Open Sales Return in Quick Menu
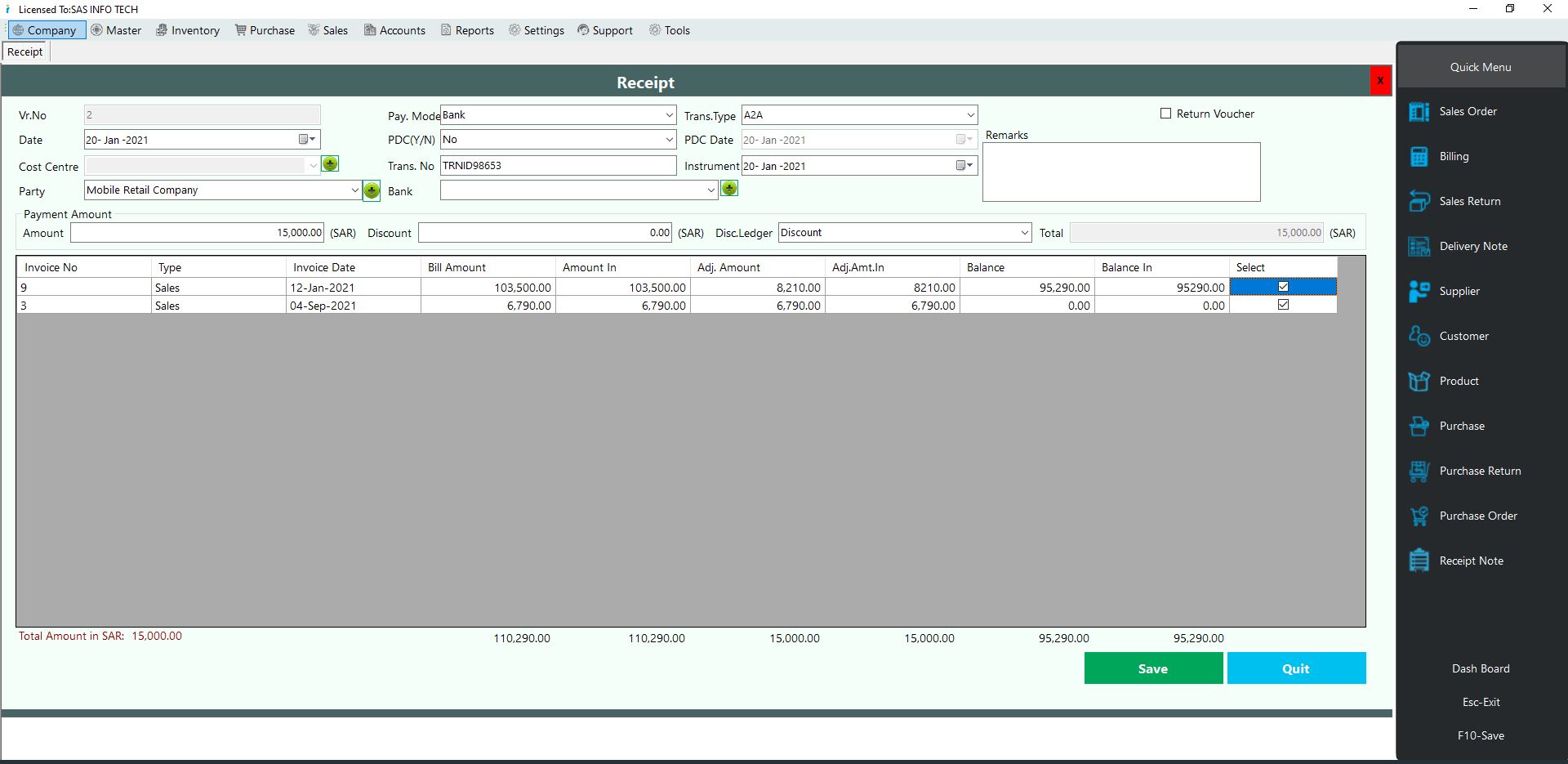The image size is (1568, 764). 1469,201
